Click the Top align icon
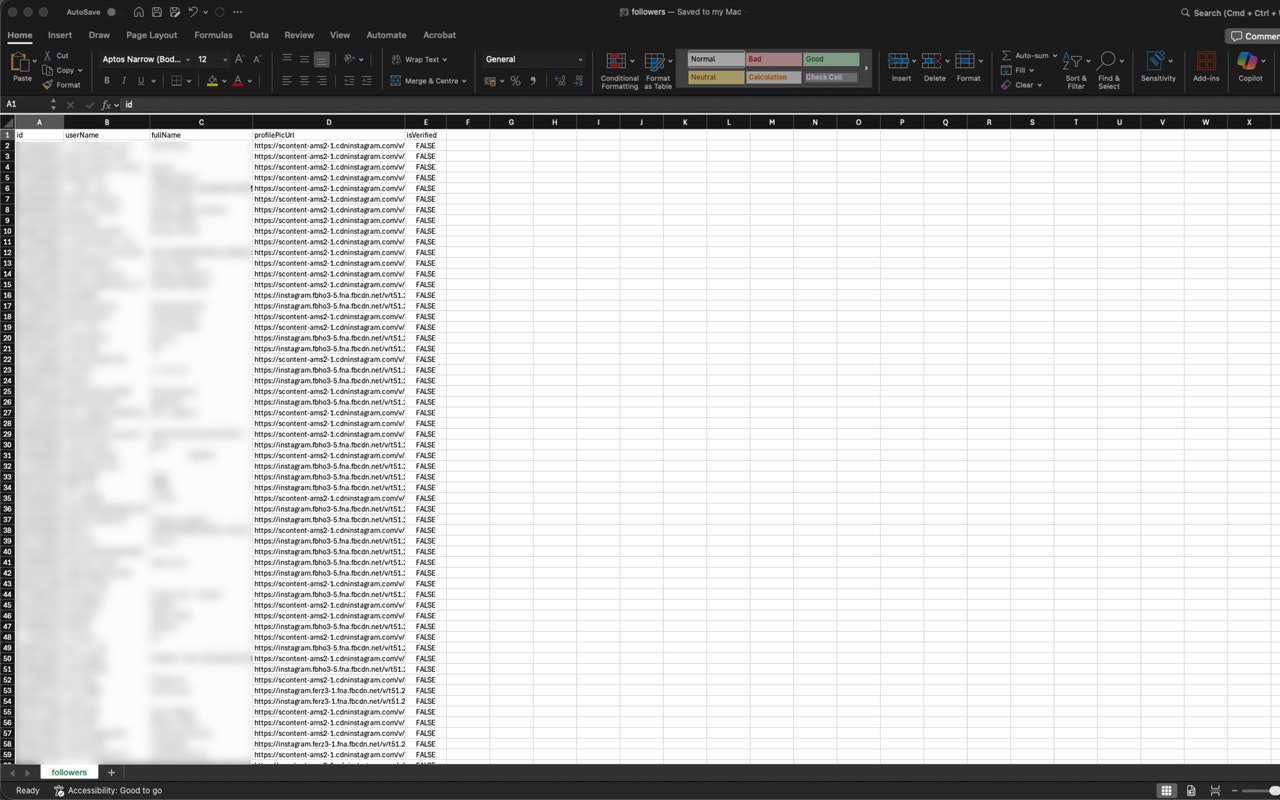1280x800 pixels. [x=287, y=59]
